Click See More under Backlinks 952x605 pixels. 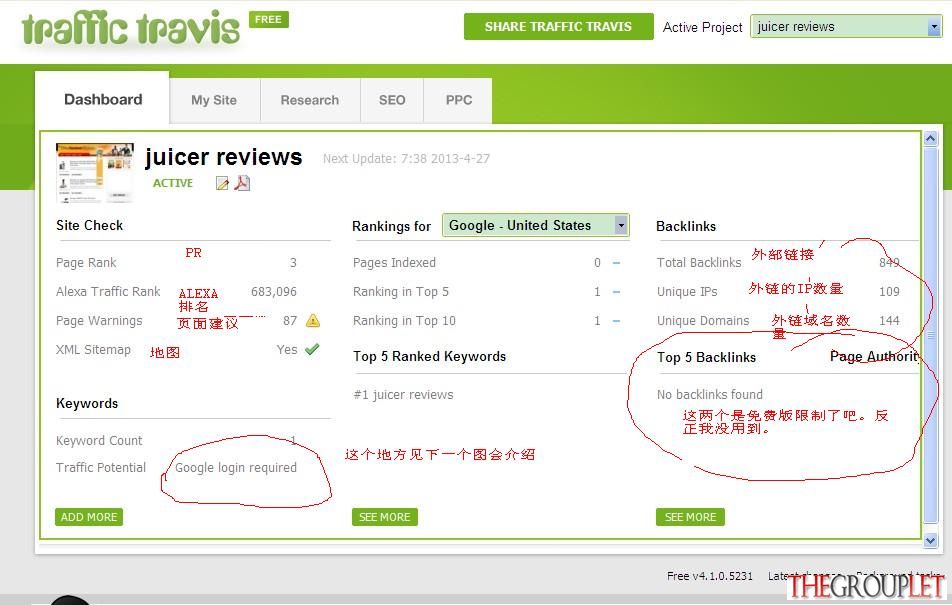(x=690, y=517)
